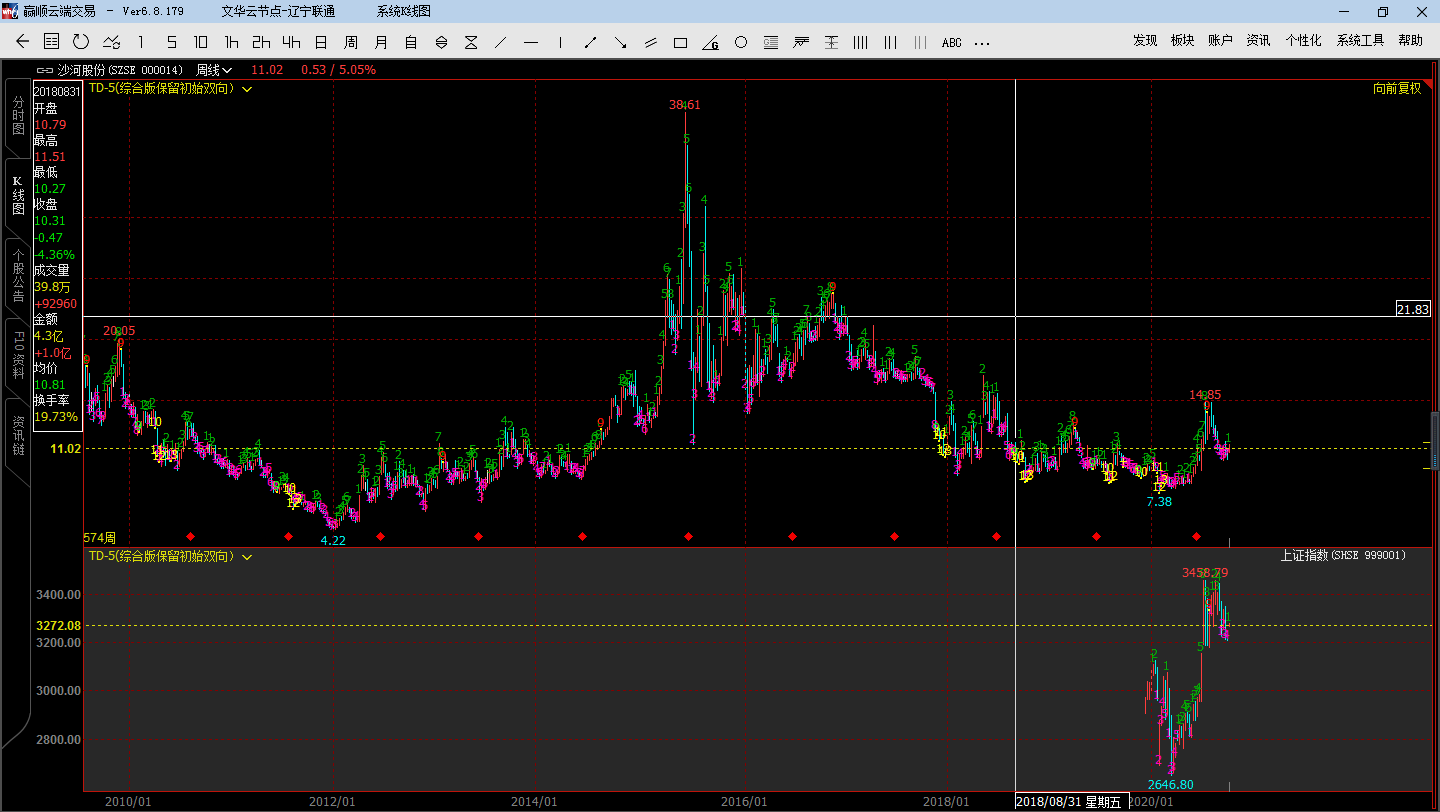Viewport: 1440px width, 812px height.
Task: Select the horizontal line drawing tool
Action: point(531,42)
